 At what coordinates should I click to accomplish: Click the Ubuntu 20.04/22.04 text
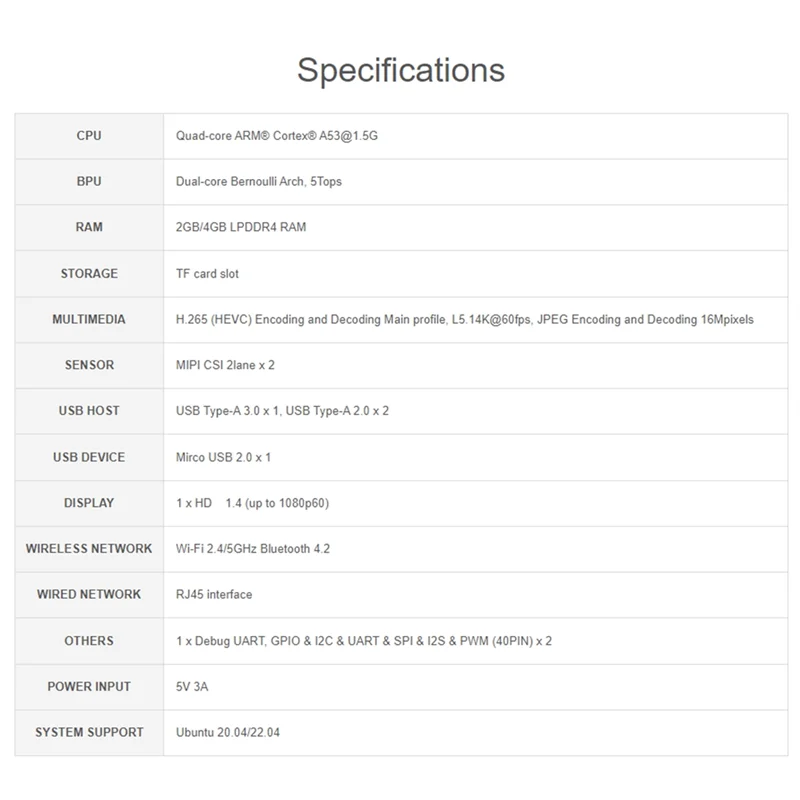tap(230, 732)
